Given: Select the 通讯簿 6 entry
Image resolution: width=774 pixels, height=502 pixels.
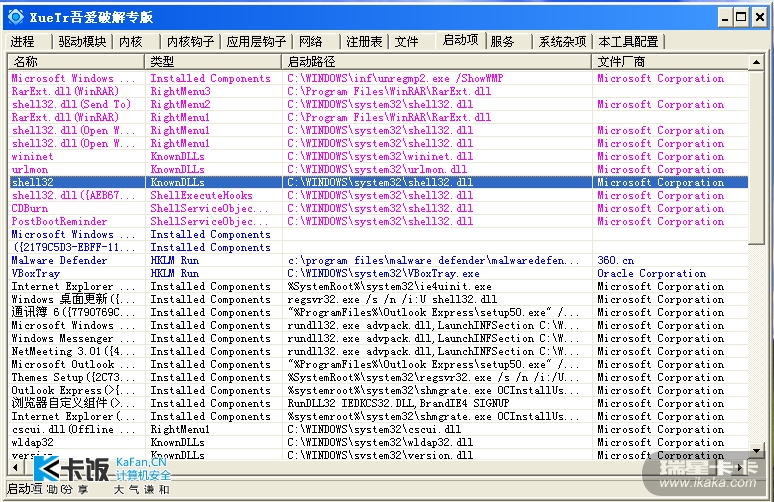Looking at the screenshot, I should (378, 312).
